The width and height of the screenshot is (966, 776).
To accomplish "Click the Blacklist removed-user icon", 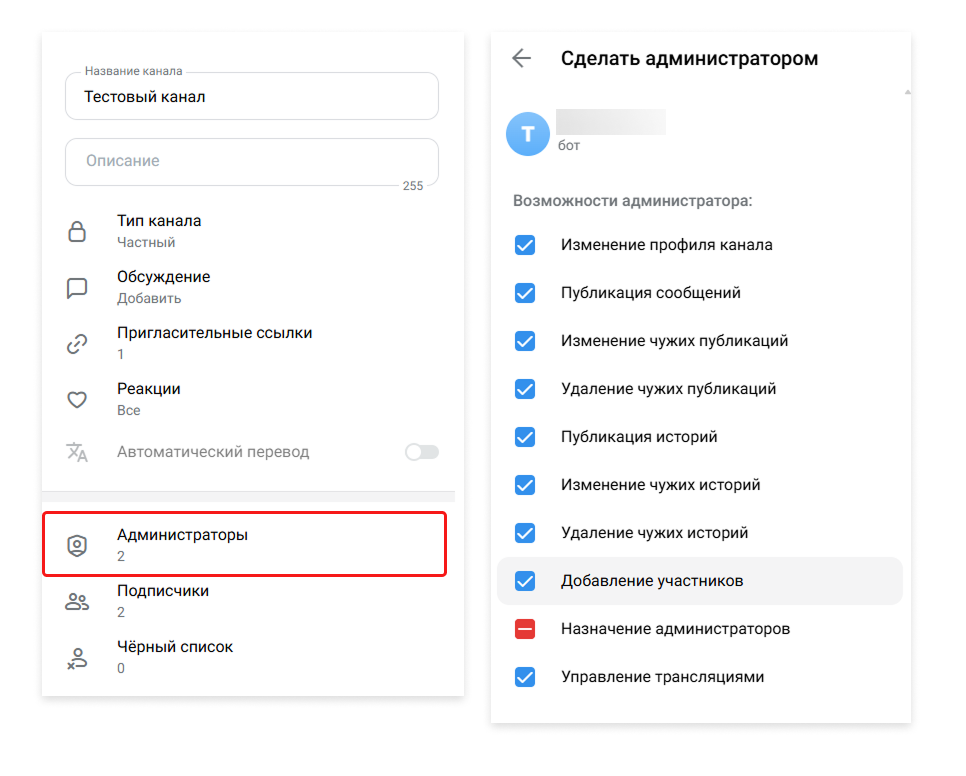I will 77,657.
